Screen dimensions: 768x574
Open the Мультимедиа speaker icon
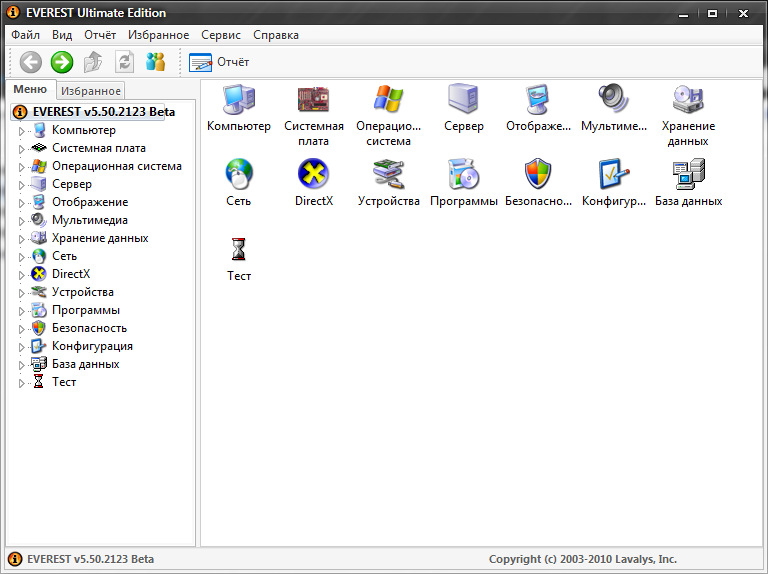coord(613,98)
